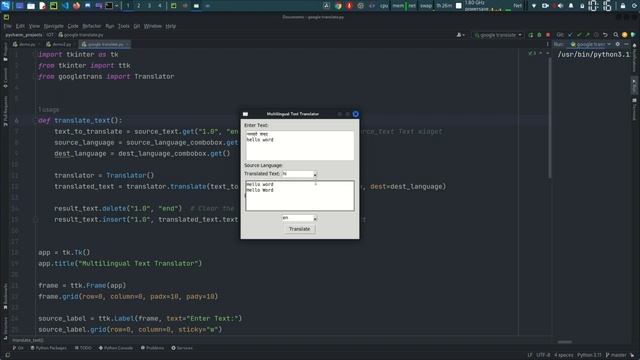
Task: Open the VS Code icon in the taskbar
Action: 65,6
